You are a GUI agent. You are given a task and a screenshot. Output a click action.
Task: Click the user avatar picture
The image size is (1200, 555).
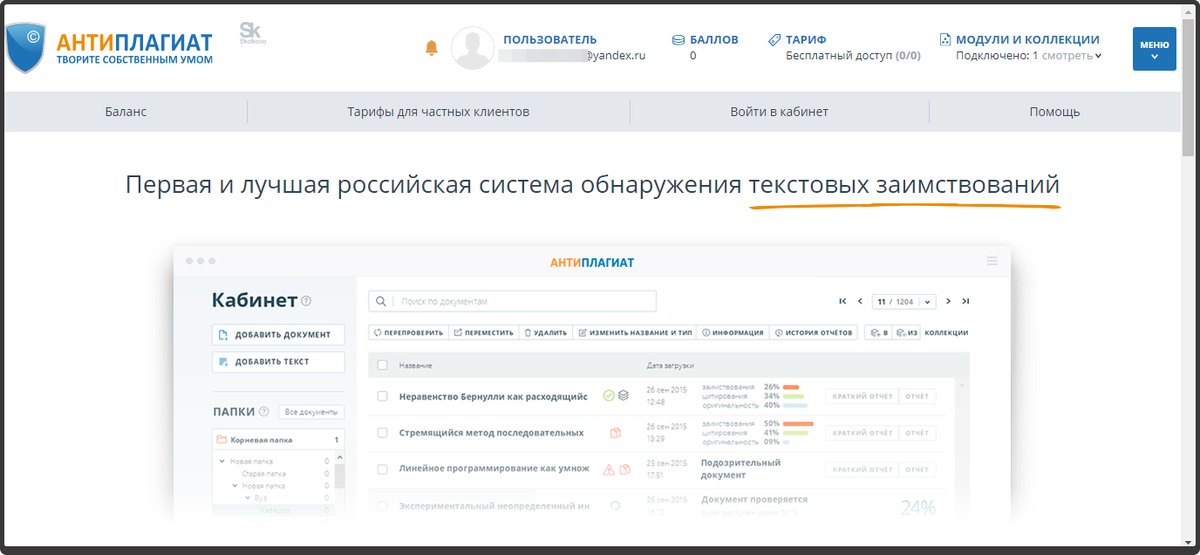click(473, 48)
